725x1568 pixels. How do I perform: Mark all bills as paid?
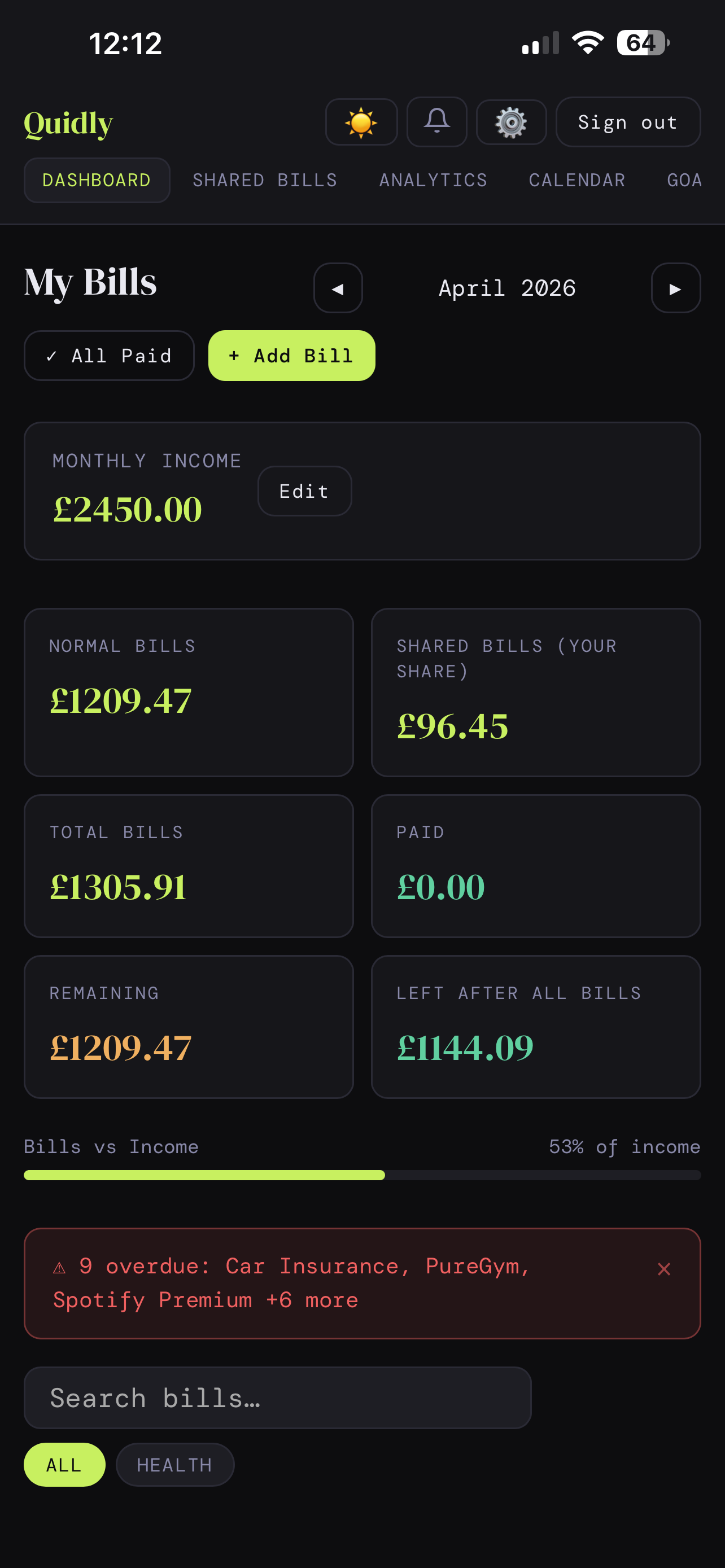click(x=109, y=356)
